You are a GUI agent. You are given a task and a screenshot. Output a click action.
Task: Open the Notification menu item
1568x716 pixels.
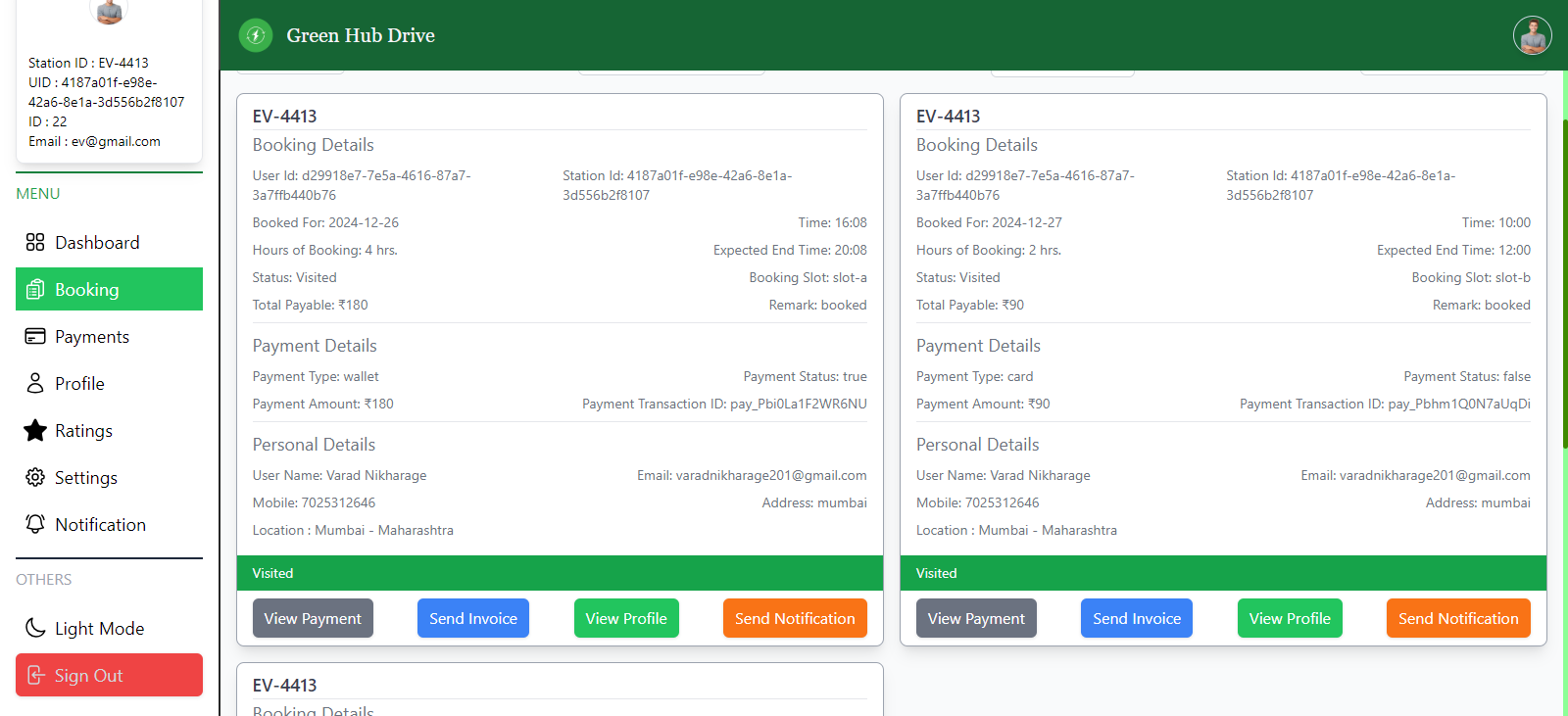pos(109,524)
